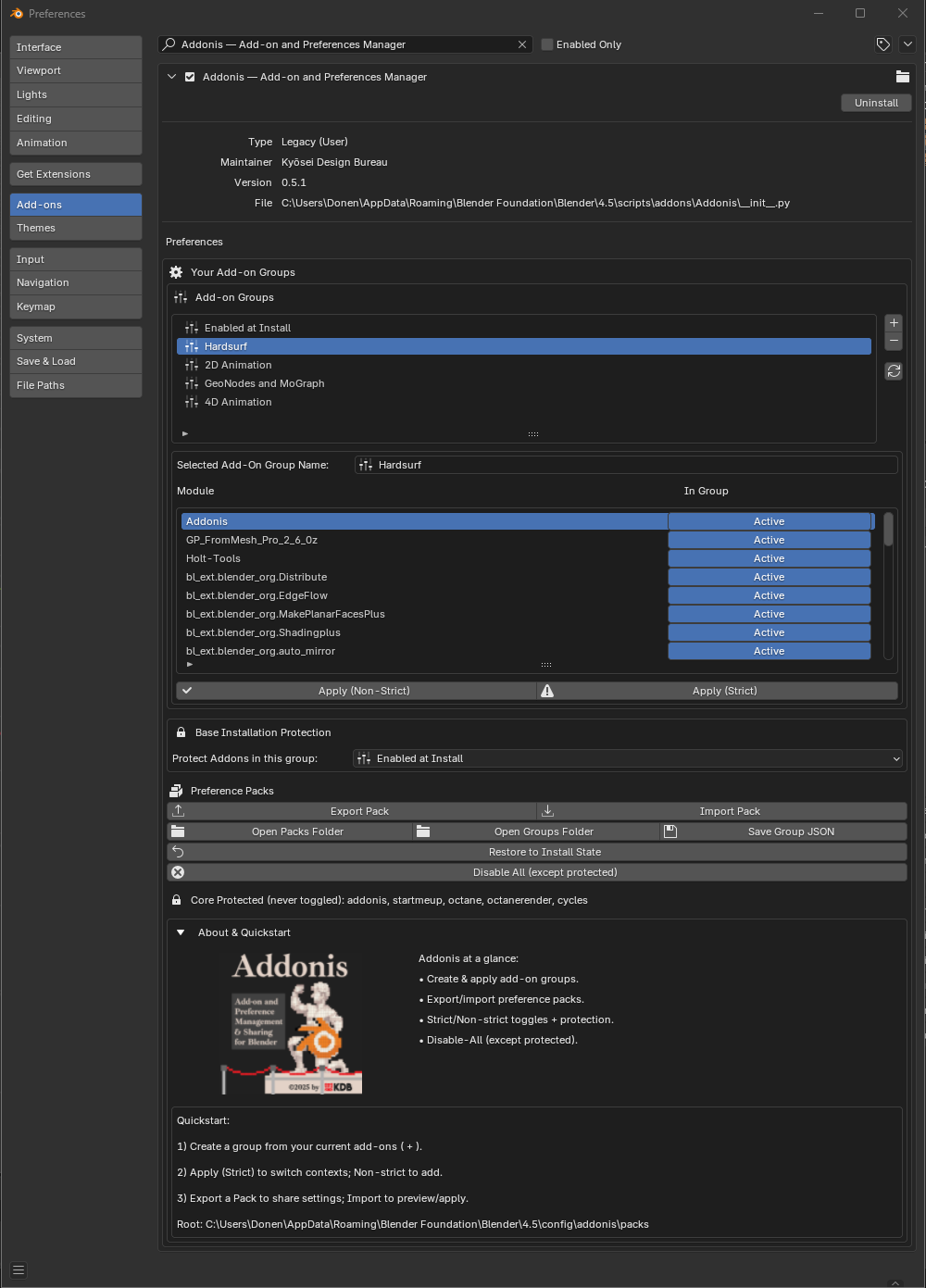Toggle Active state for Holt-Tools
Screen dimensions: 926x1288
pyautogui.click(x=770, y=558)
